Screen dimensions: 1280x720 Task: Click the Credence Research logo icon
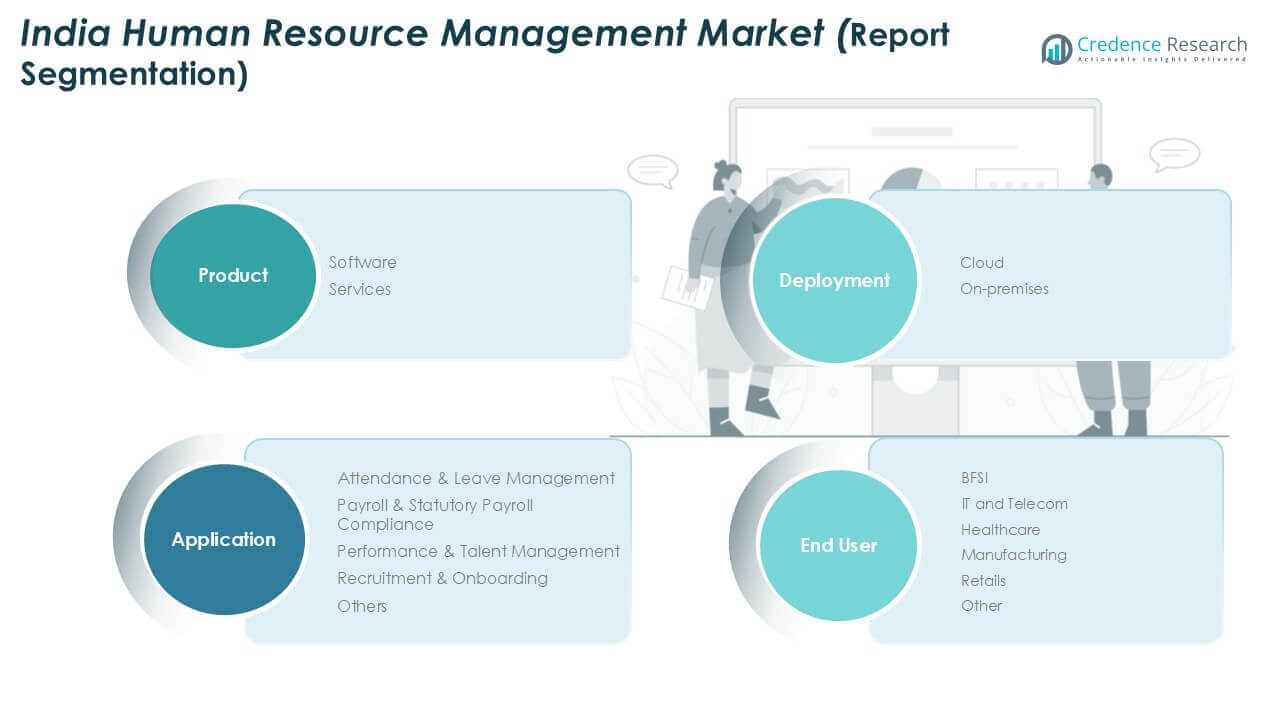(x=1056, y=49)
